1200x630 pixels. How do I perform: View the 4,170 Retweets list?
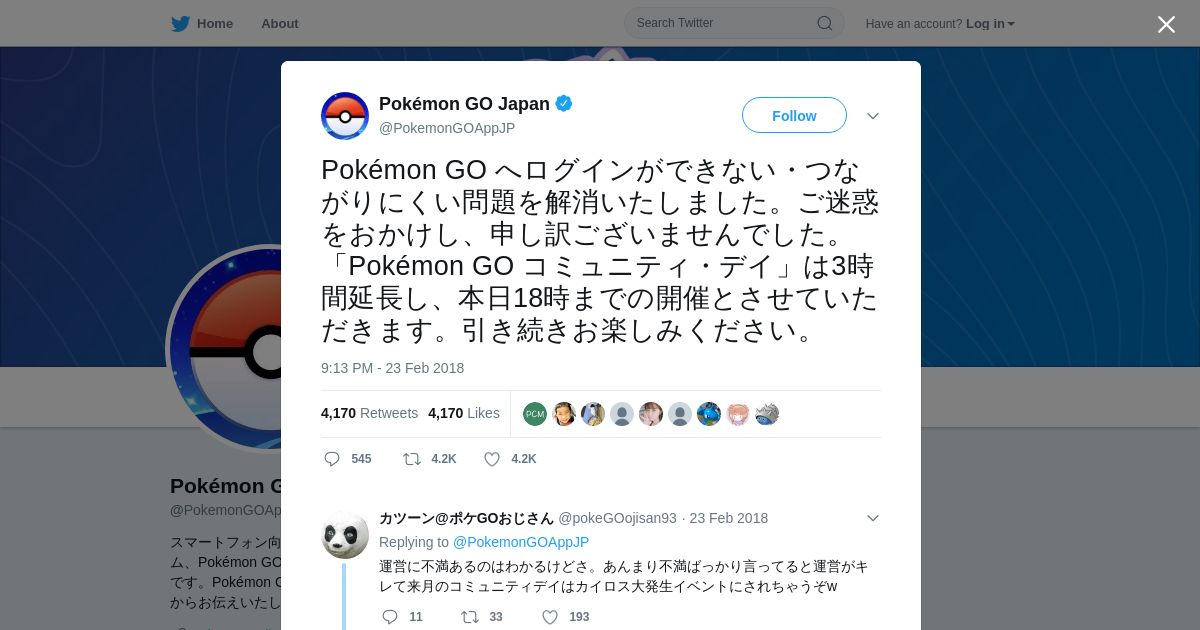(x=369, y=413)
